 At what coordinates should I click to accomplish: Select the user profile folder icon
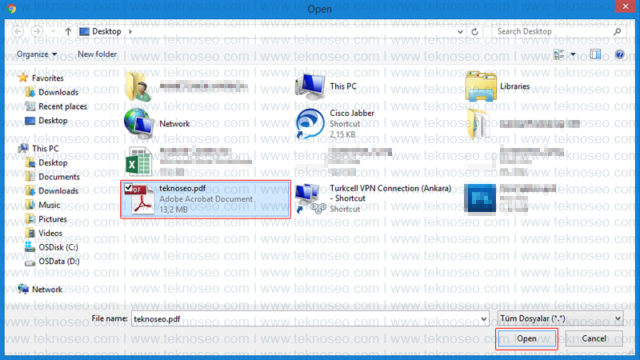click(138, 86)
